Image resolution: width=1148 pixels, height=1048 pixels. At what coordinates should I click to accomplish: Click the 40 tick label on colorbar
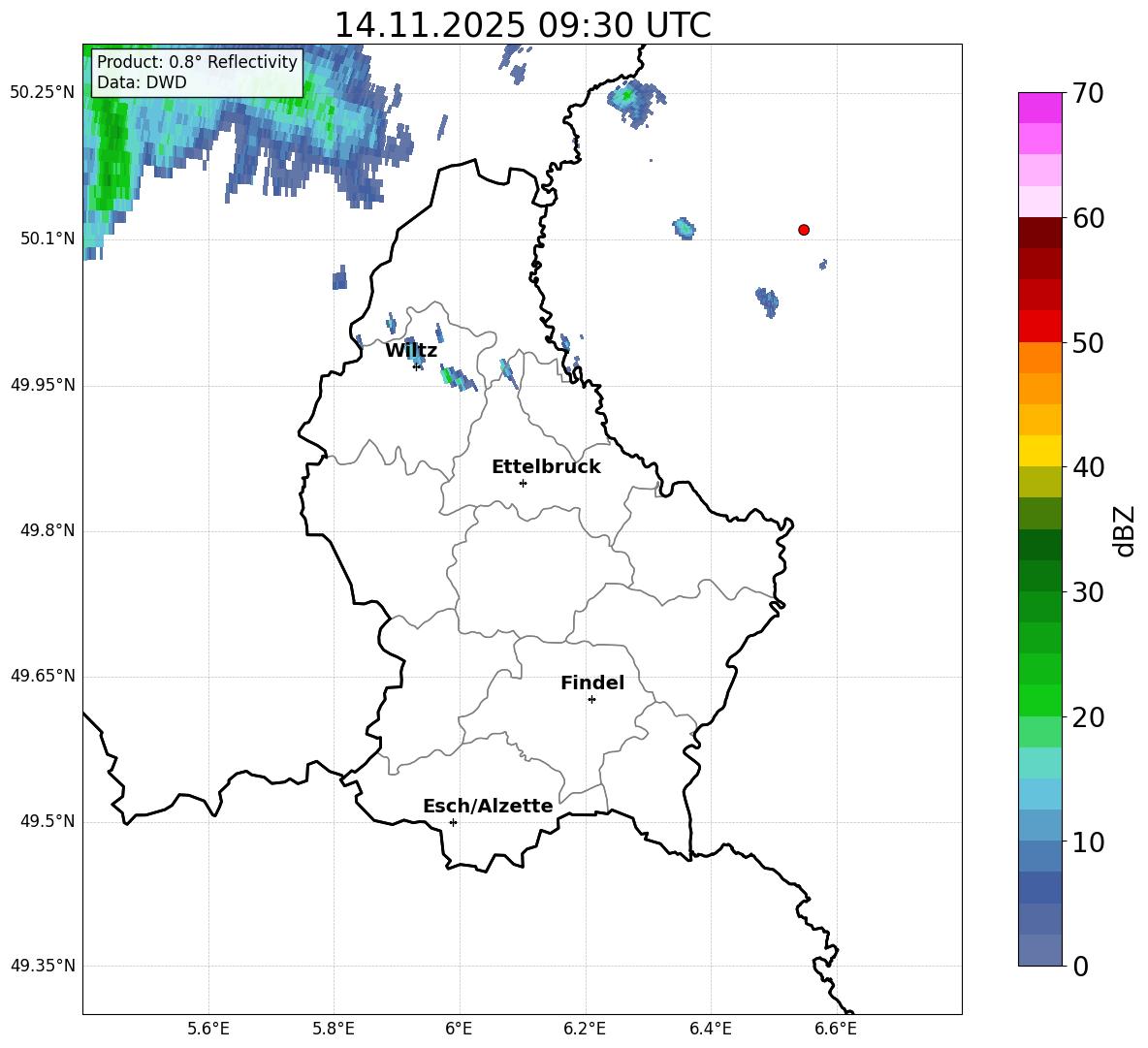pos(1088,467)
